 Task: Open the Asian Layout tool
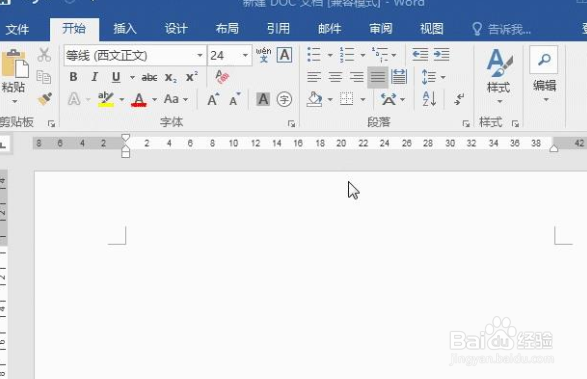(392, 99)
